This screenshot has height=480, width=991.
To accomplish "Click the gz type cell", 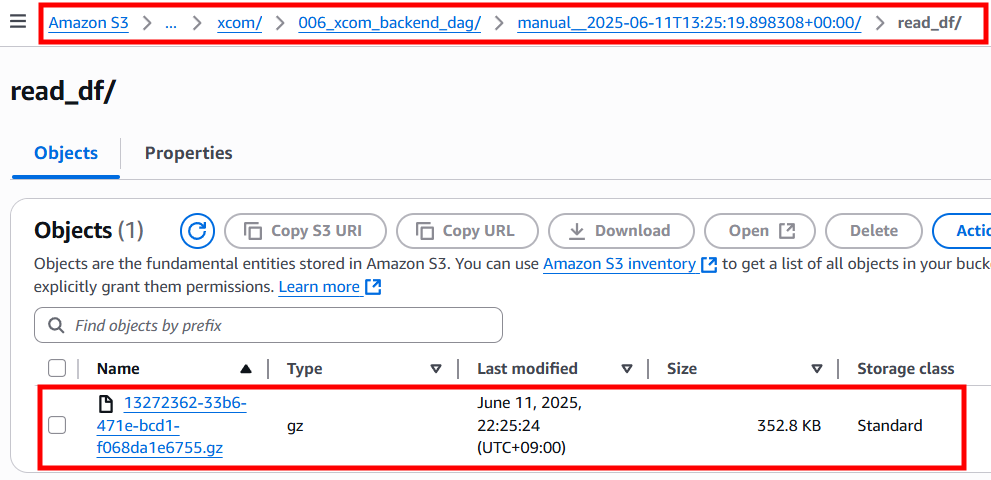I will (x=295, y=427).
